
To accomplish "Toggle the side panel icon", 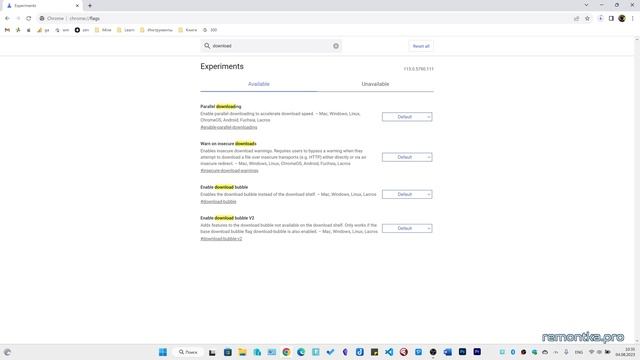I will (611, 18).
